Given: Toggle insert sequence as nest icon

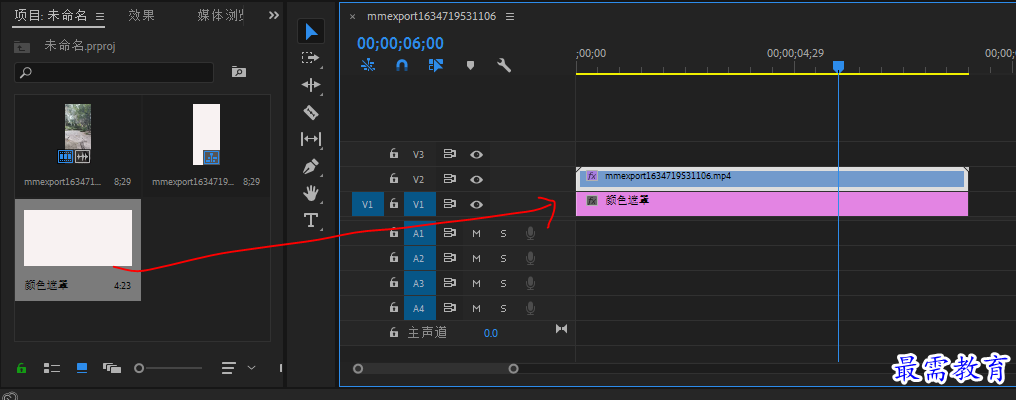Looking at the screenshot, I should [368, 65].
